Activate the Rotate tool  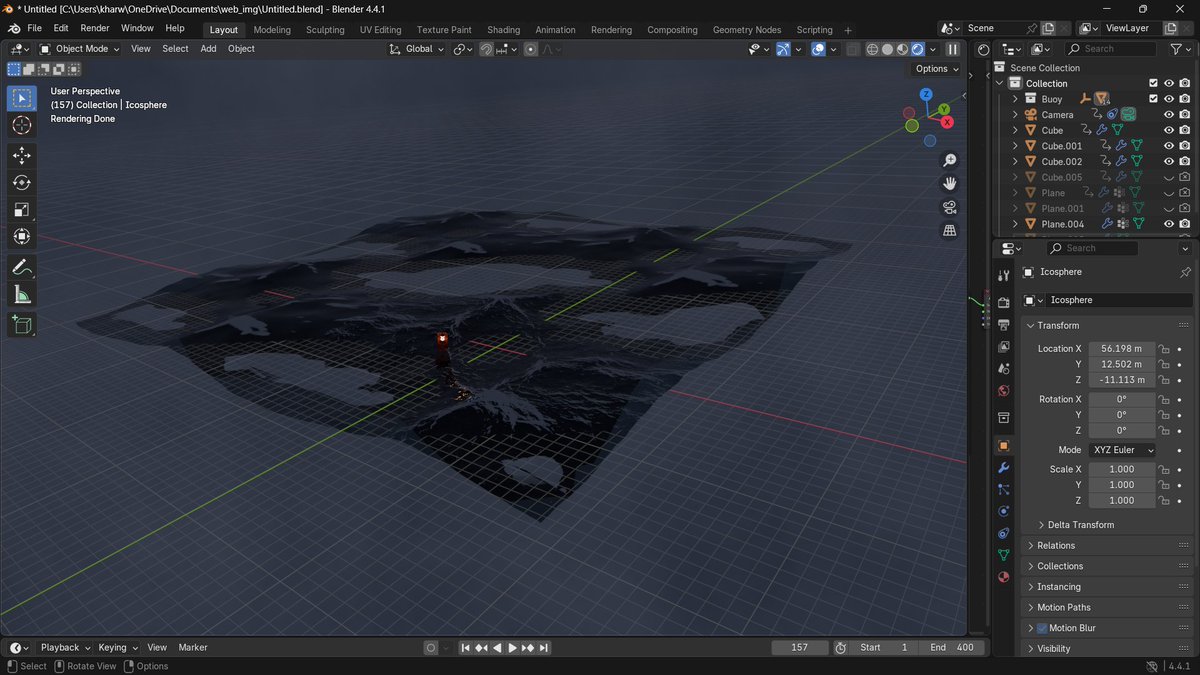tap(22, 183)
